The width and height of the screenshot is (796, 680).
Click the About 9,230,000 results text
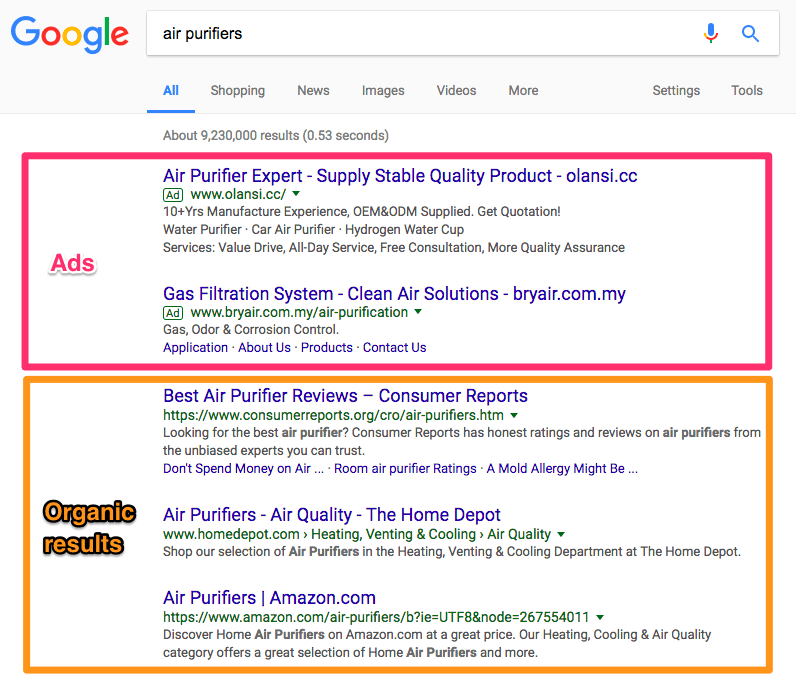pos(276,136)
